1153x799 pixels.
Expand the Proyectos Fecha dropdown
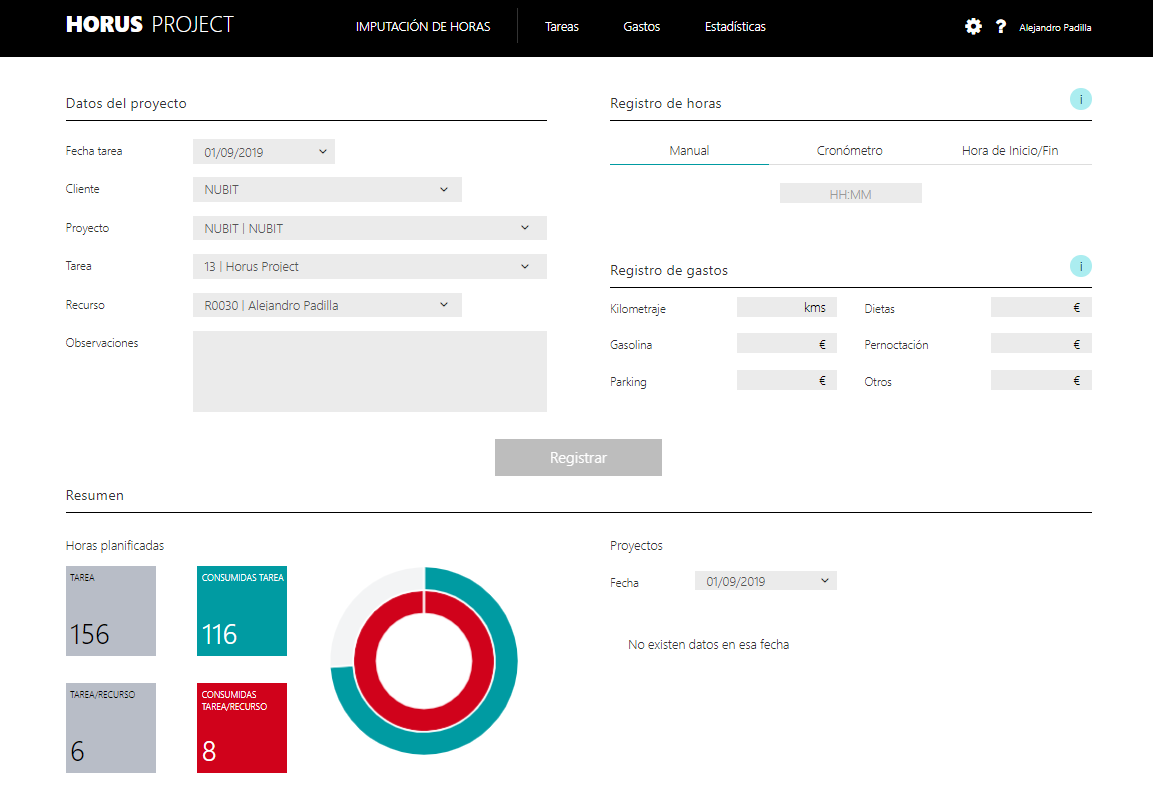pos(765,581)
